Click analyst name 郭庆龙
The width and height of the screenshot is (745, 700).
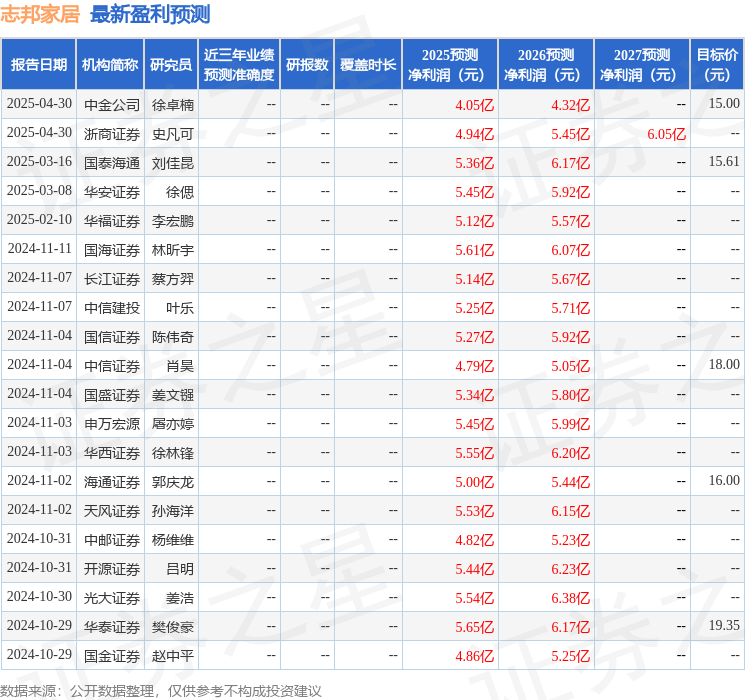172,482
